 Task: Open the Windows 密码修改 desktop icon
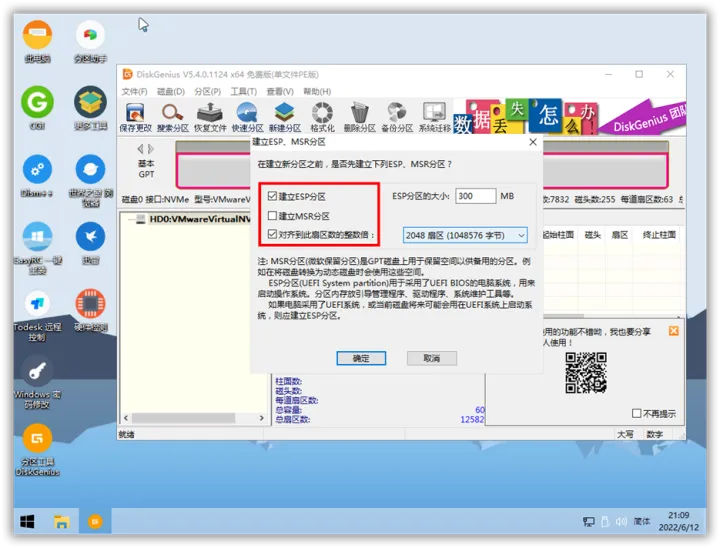point(38,382)
